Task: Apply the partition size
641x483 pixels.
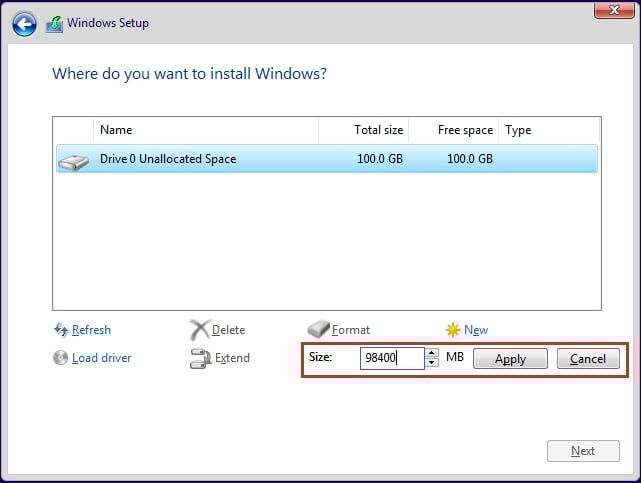Action: click(x=510, y=359)
